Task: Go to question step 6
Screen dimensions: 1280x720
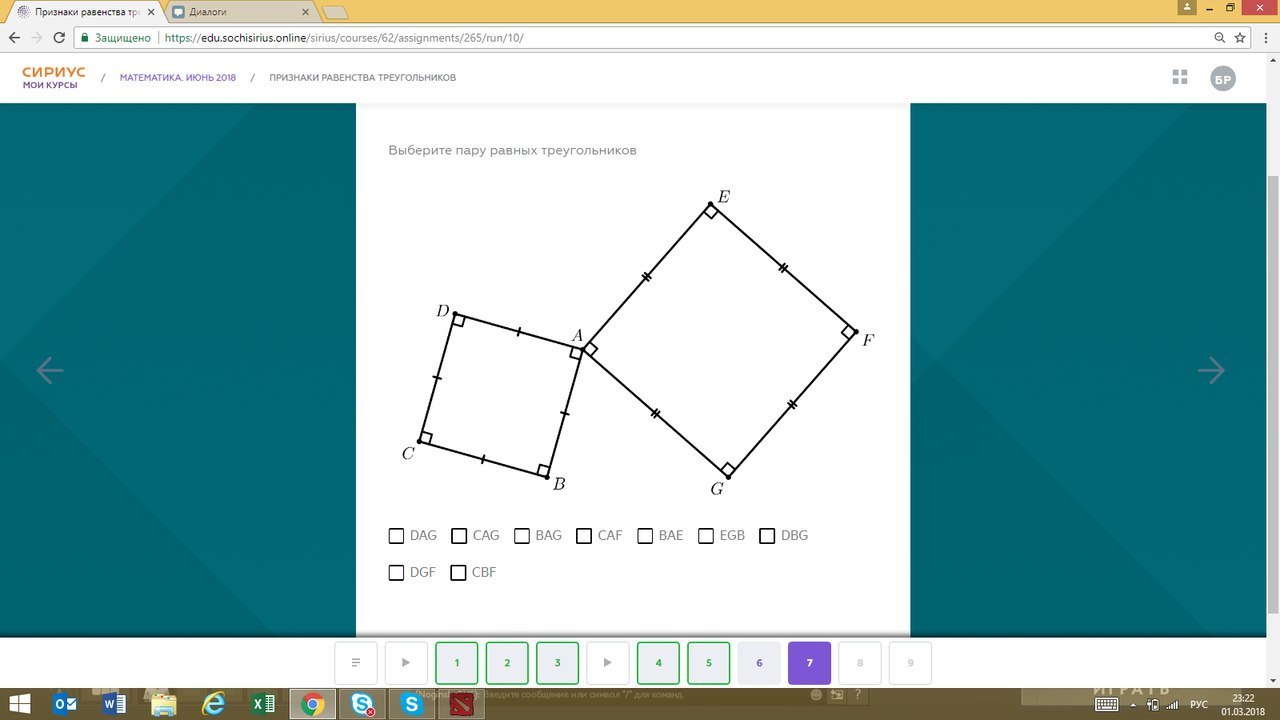Action: coord(759,663)
